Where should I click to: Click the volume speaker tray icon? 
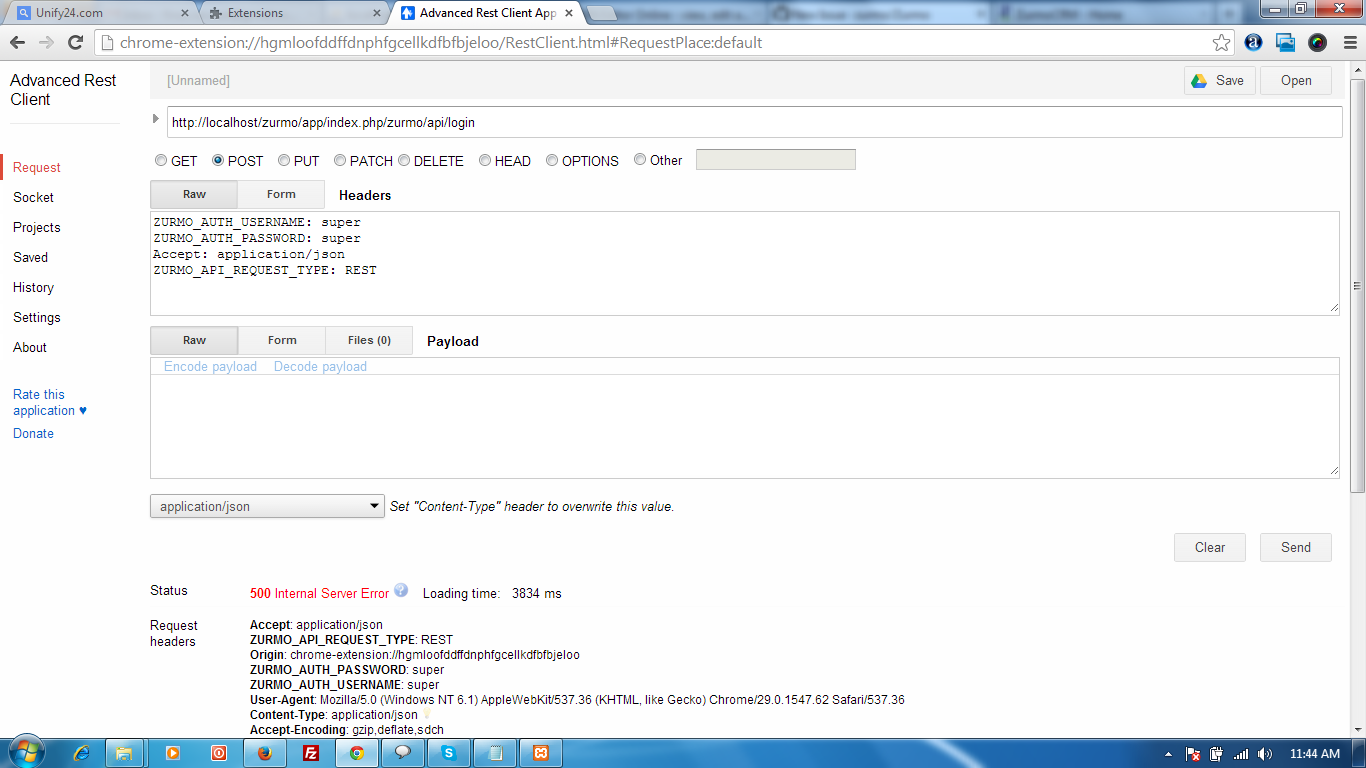(1265, 754)
